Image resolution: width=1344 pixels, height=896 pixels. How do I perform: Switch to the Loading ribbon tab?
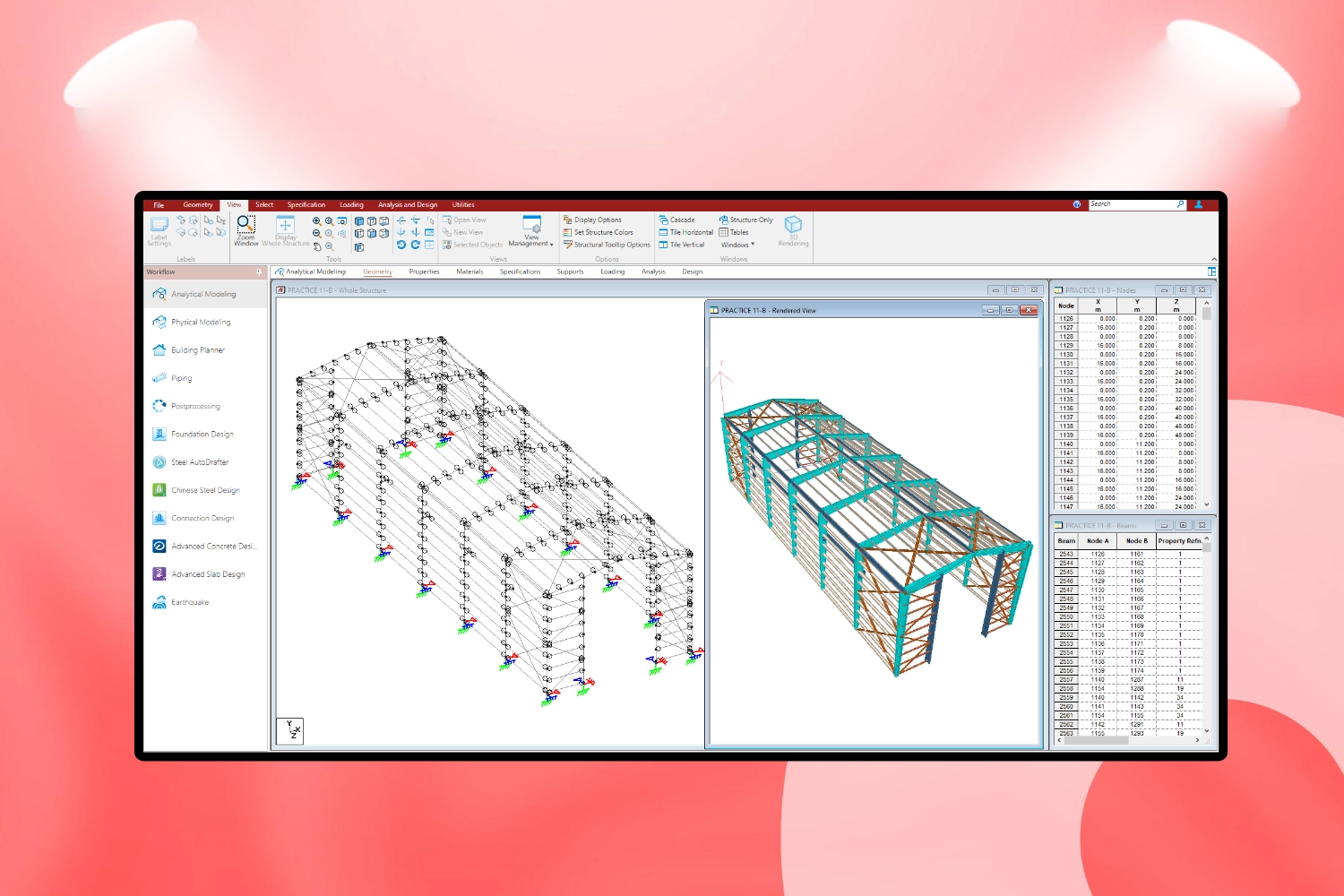pos(351,204)
